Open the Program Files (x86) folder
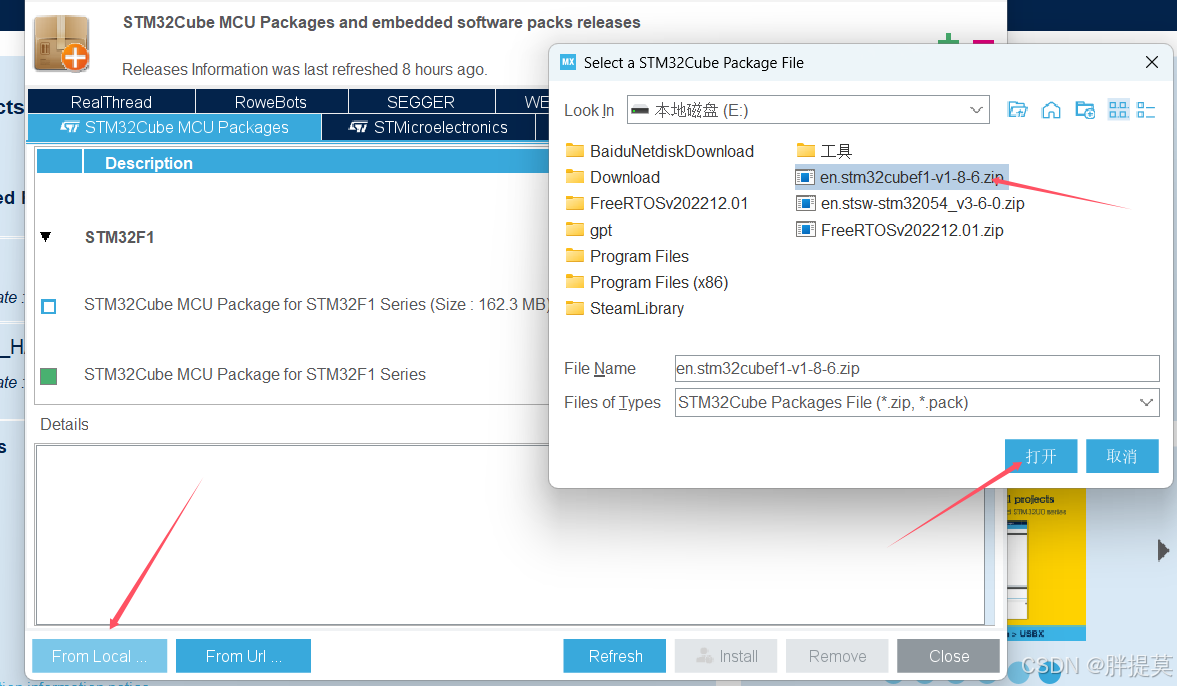This screenshot has width=1177, height=686. (646, 282)
